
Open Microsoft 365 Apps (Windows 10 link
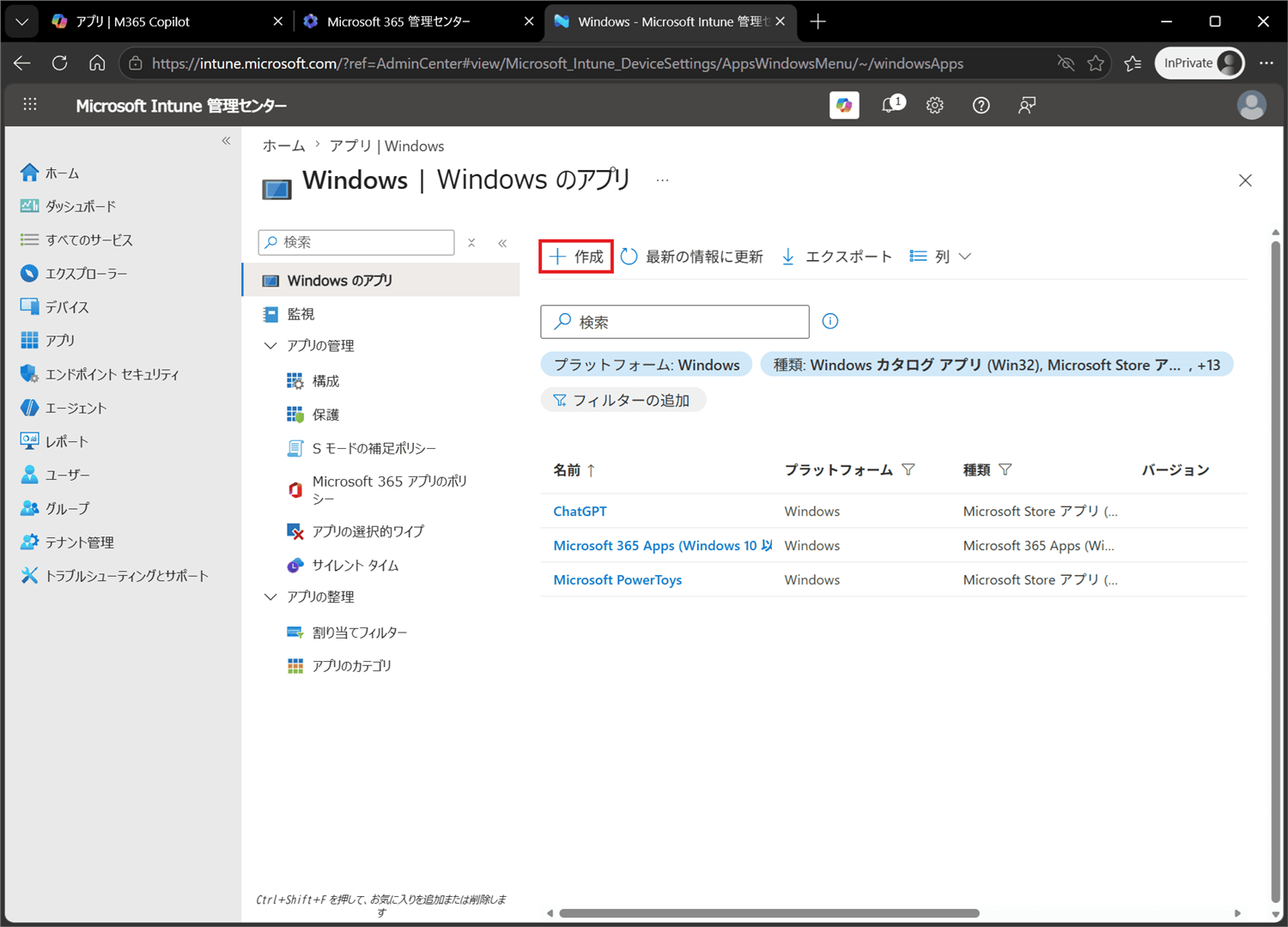pos(663,545)
